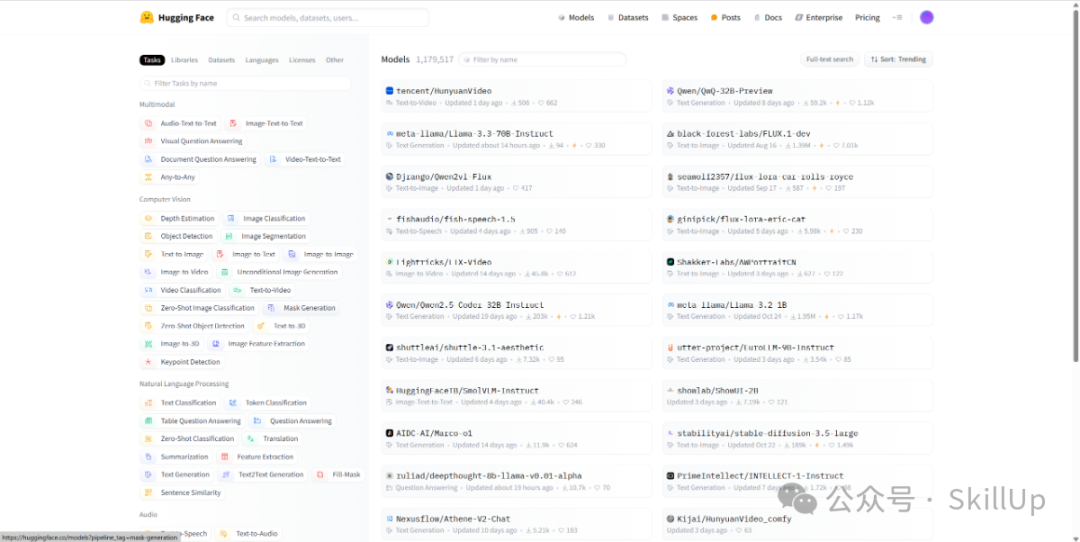Click the Keypoint Detection star icon
The width and height of the screenshot is (1080, 542).
pyautogui.click(x=148, y=362)
